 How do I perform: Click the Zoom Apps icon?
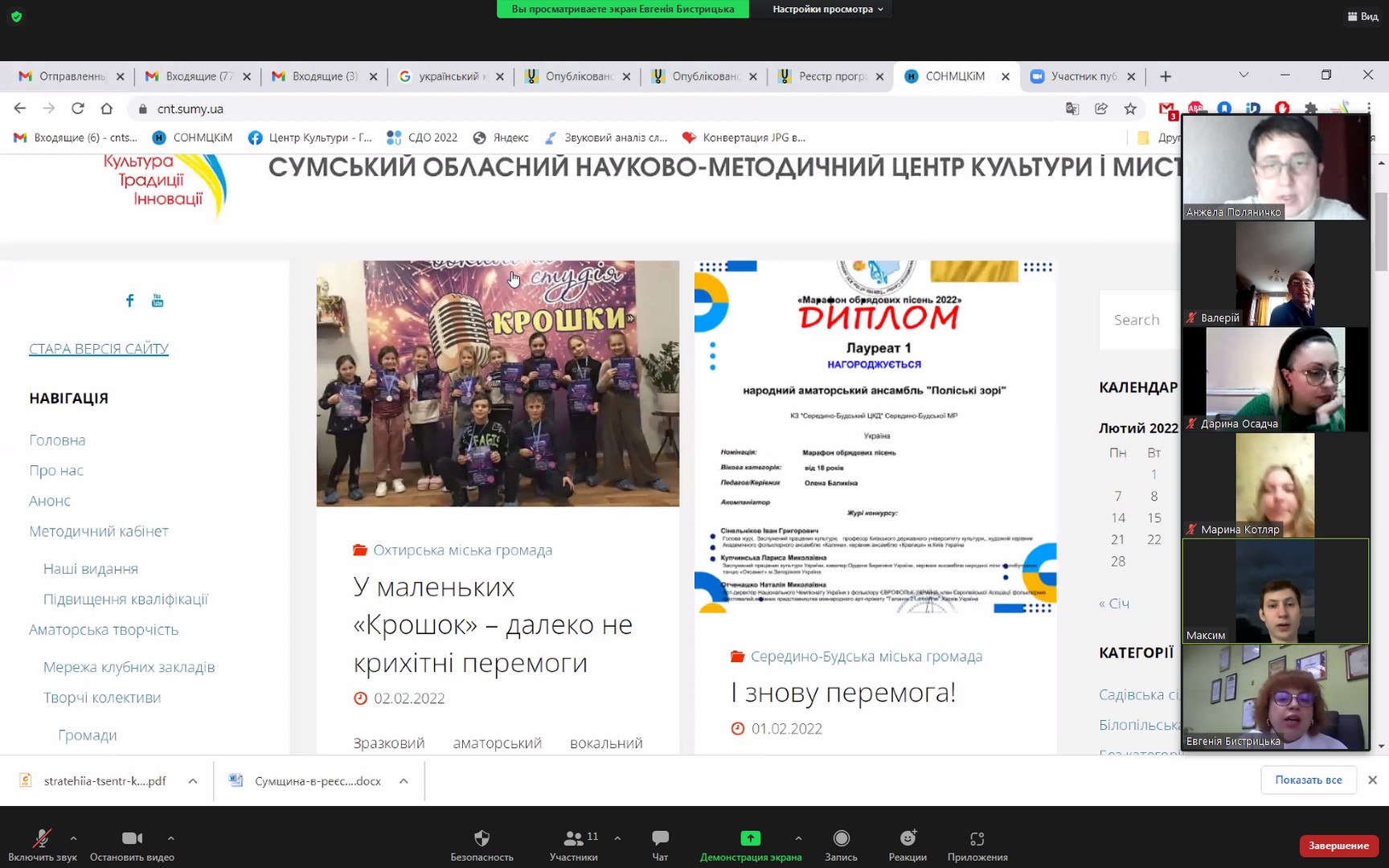coord(977,839)
